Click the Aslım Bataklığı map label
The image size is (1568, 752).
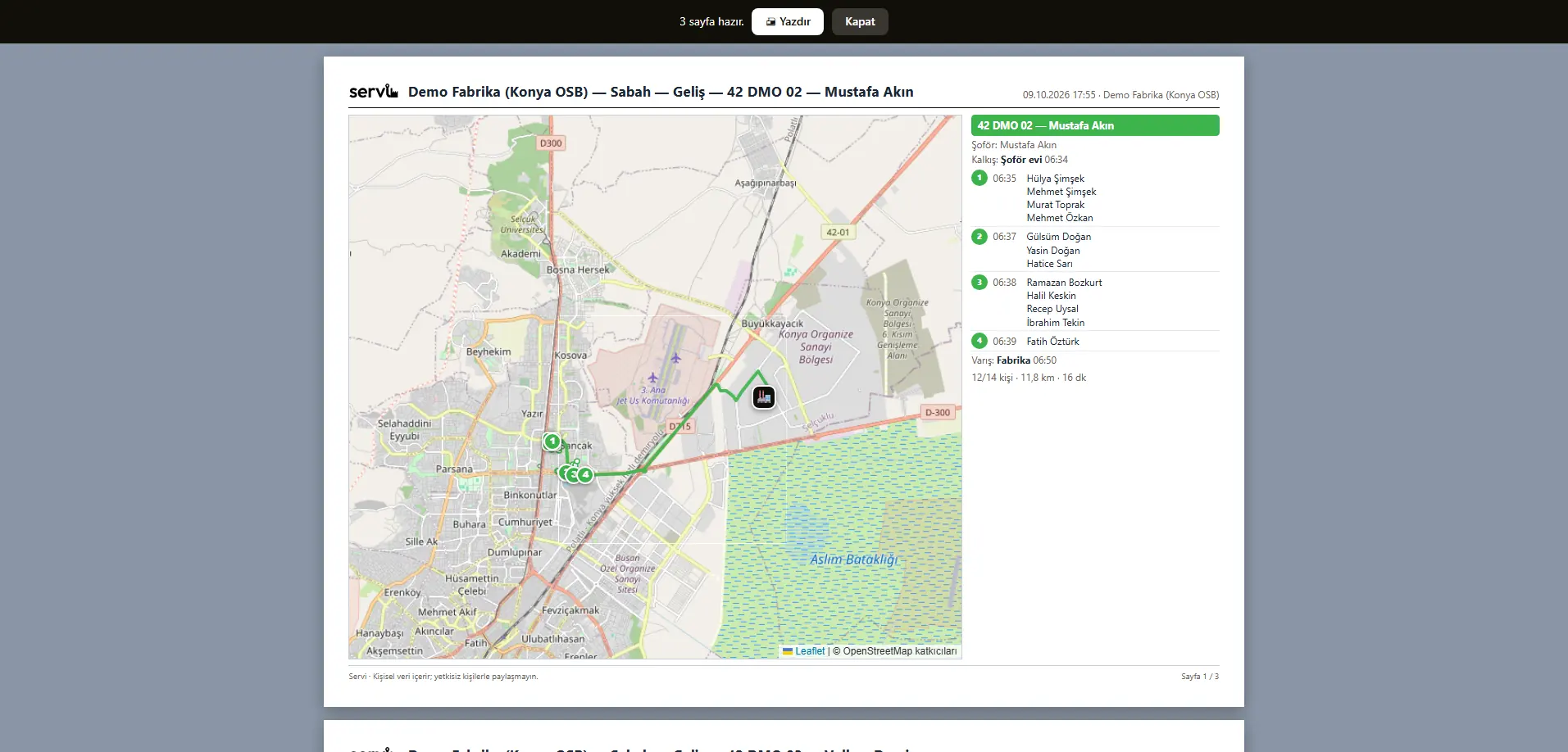[x=854, y=559]
